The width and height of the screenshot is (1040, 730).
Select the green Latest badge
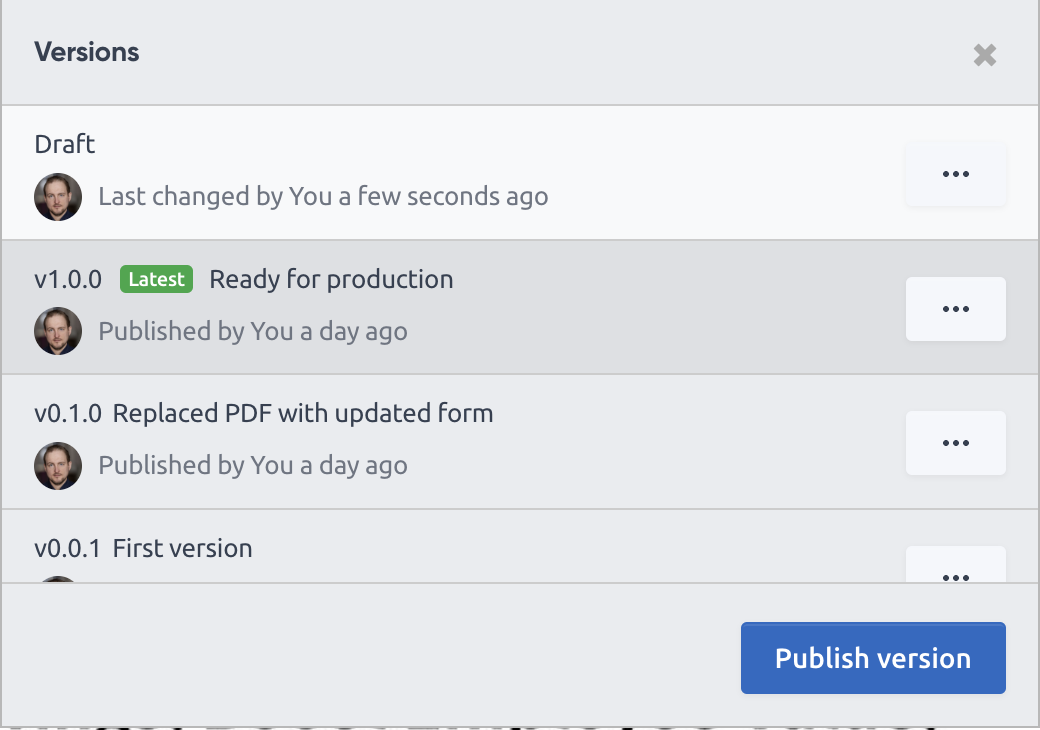[156, 279]
